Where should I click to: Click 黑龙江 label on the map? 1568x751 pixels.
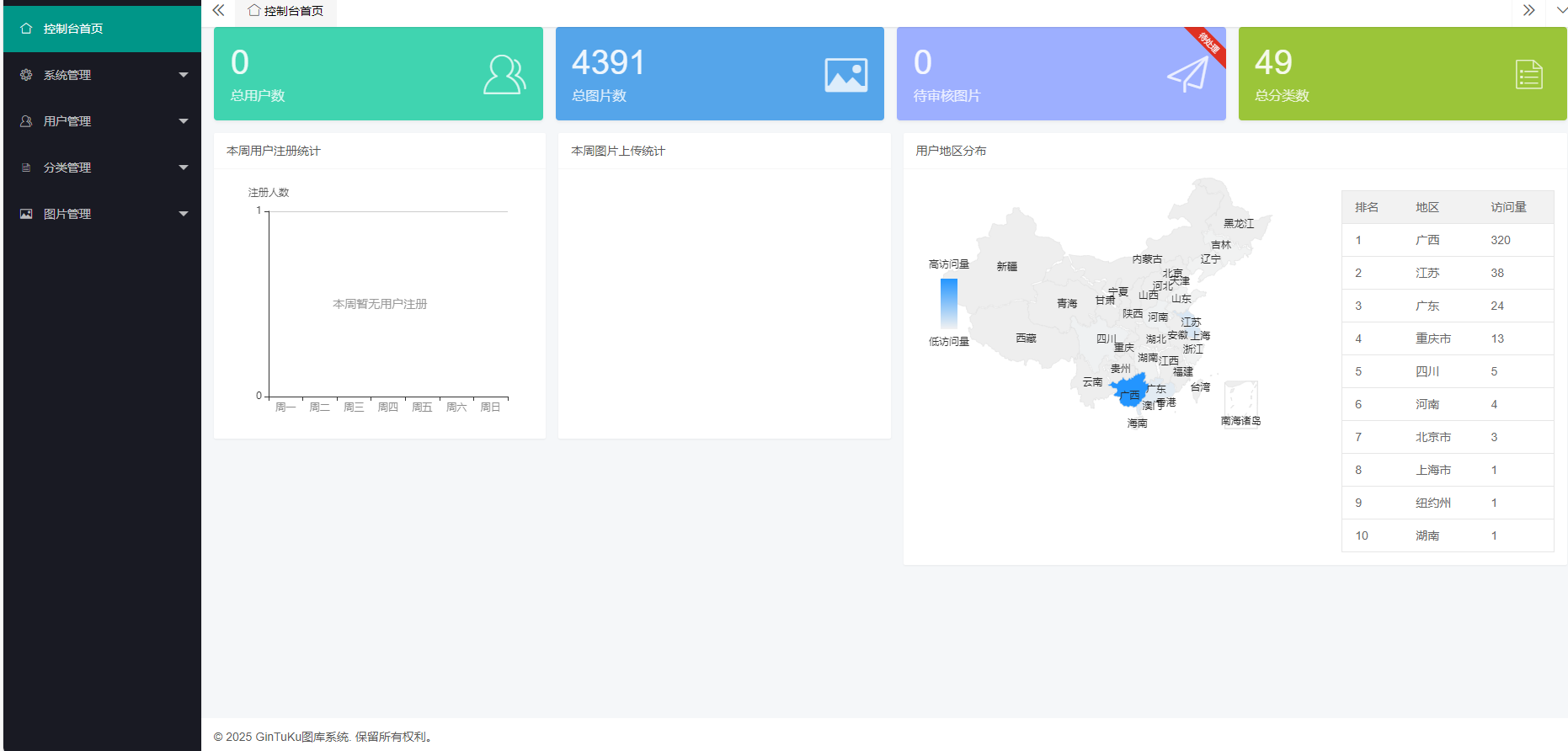click(1239, 224)
